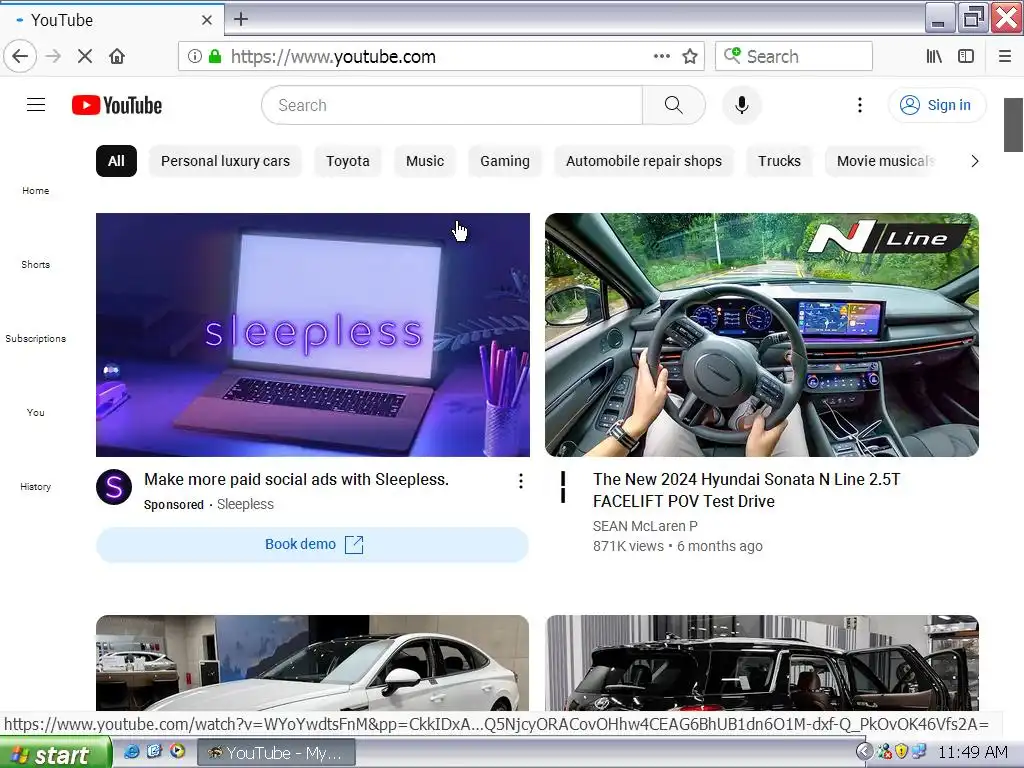Show site information icon in address bar
The image size is (1024, 768).
195,56
